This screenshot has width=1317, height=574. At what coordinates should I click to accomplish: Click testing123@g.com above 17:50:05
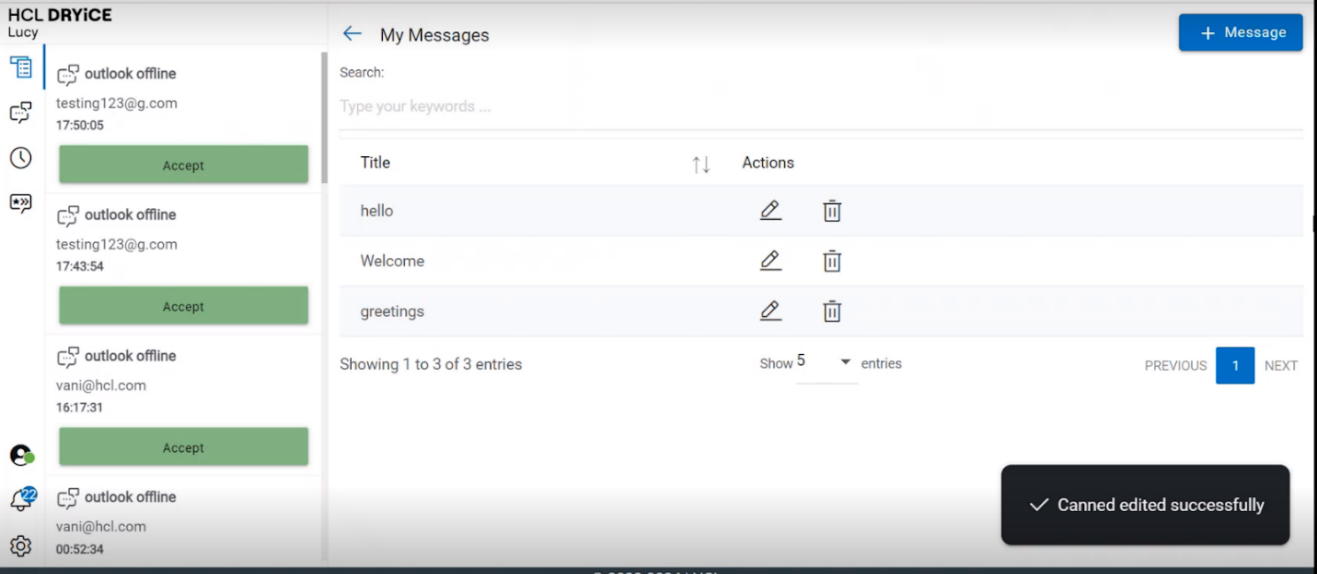[x=117, y=103]
